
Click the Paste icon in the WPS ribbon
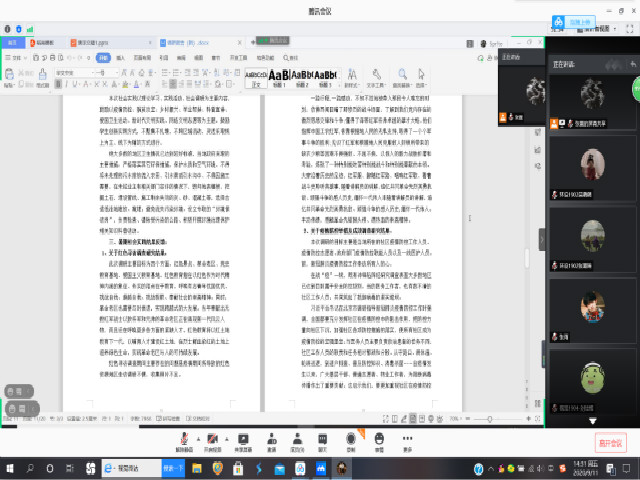click(x=9, y=76)
